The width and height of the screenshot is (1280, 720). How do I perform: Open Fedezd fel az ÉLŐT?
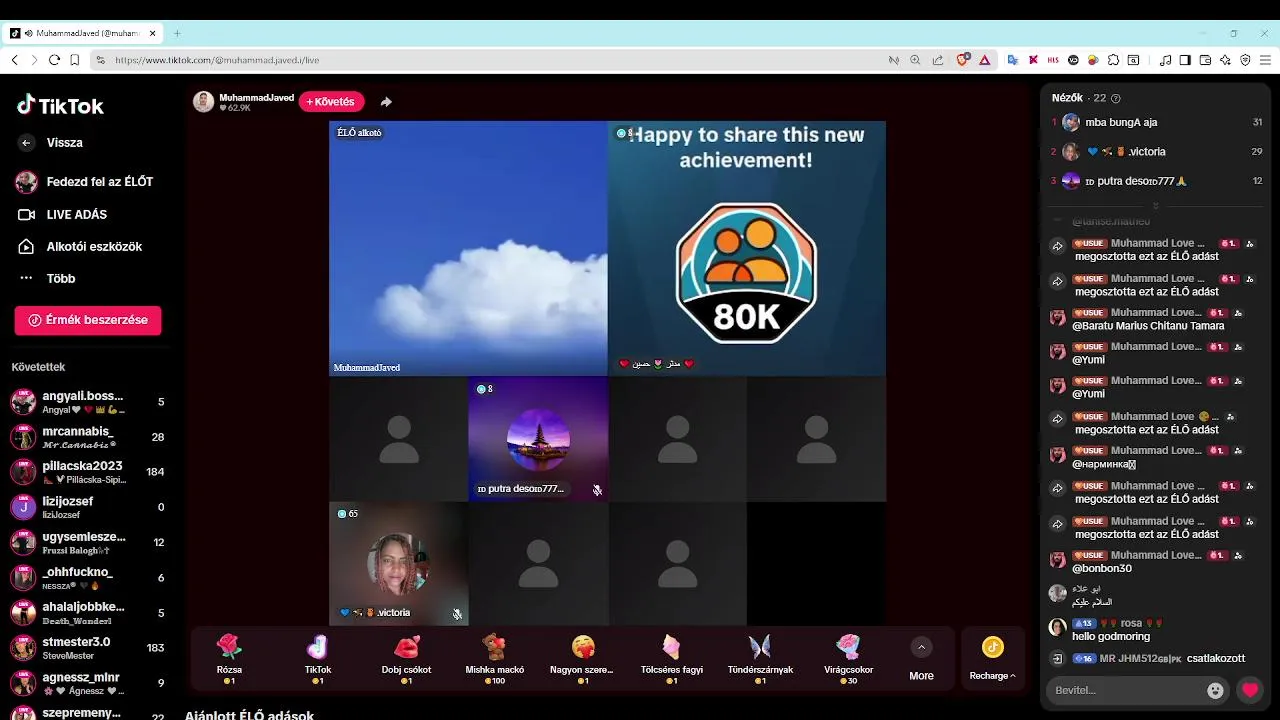(x=85, y=182)
